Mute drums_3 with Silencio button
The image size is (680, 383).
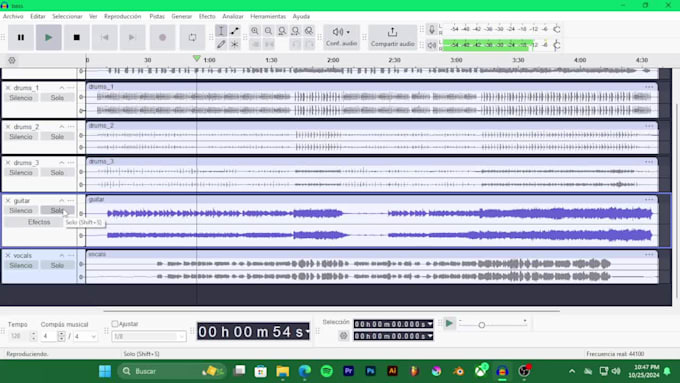(x=21, y=173)
